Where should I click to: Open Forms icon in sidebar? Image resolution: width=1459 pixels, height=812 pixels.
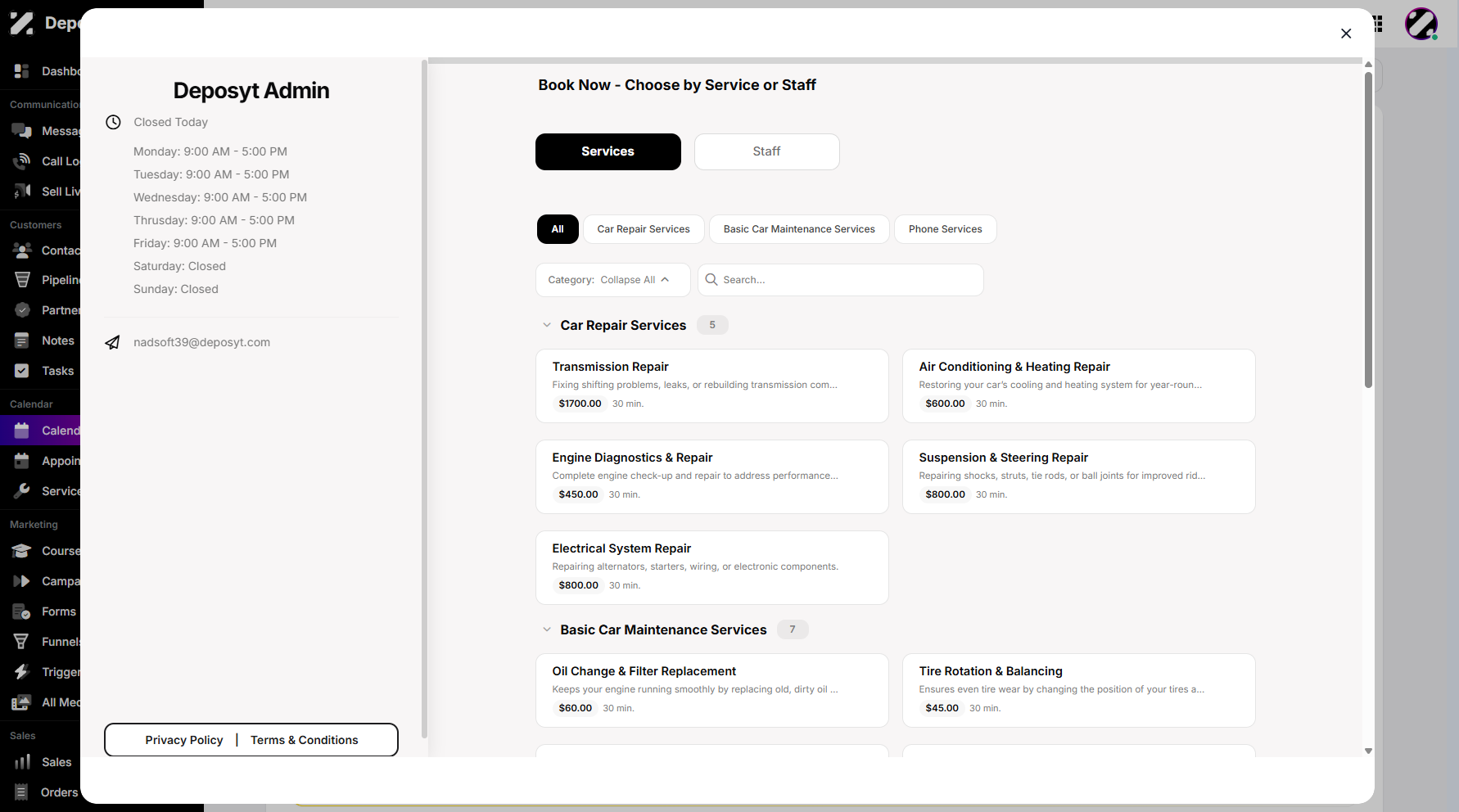tap(22, 611)
